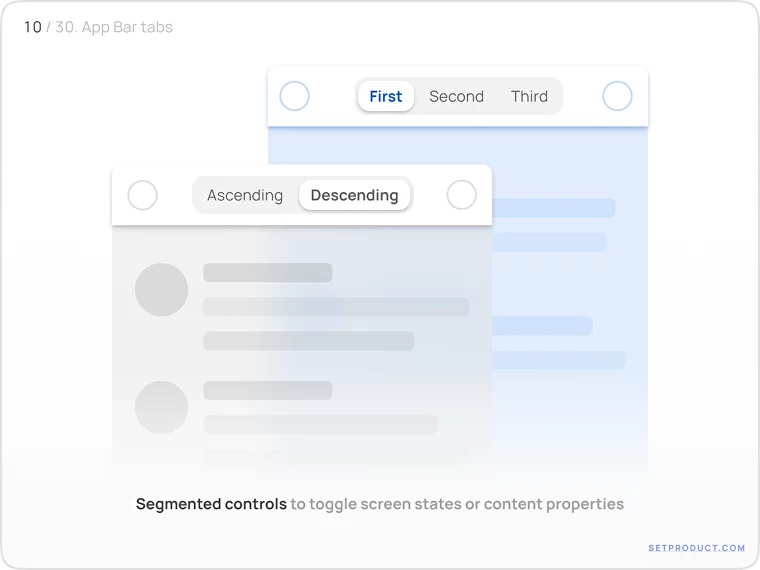Image resolution: width=760 pixels, height=570 pixels.
Task: Click the left circle icon in blue app bar
Action: click(294, 96)
